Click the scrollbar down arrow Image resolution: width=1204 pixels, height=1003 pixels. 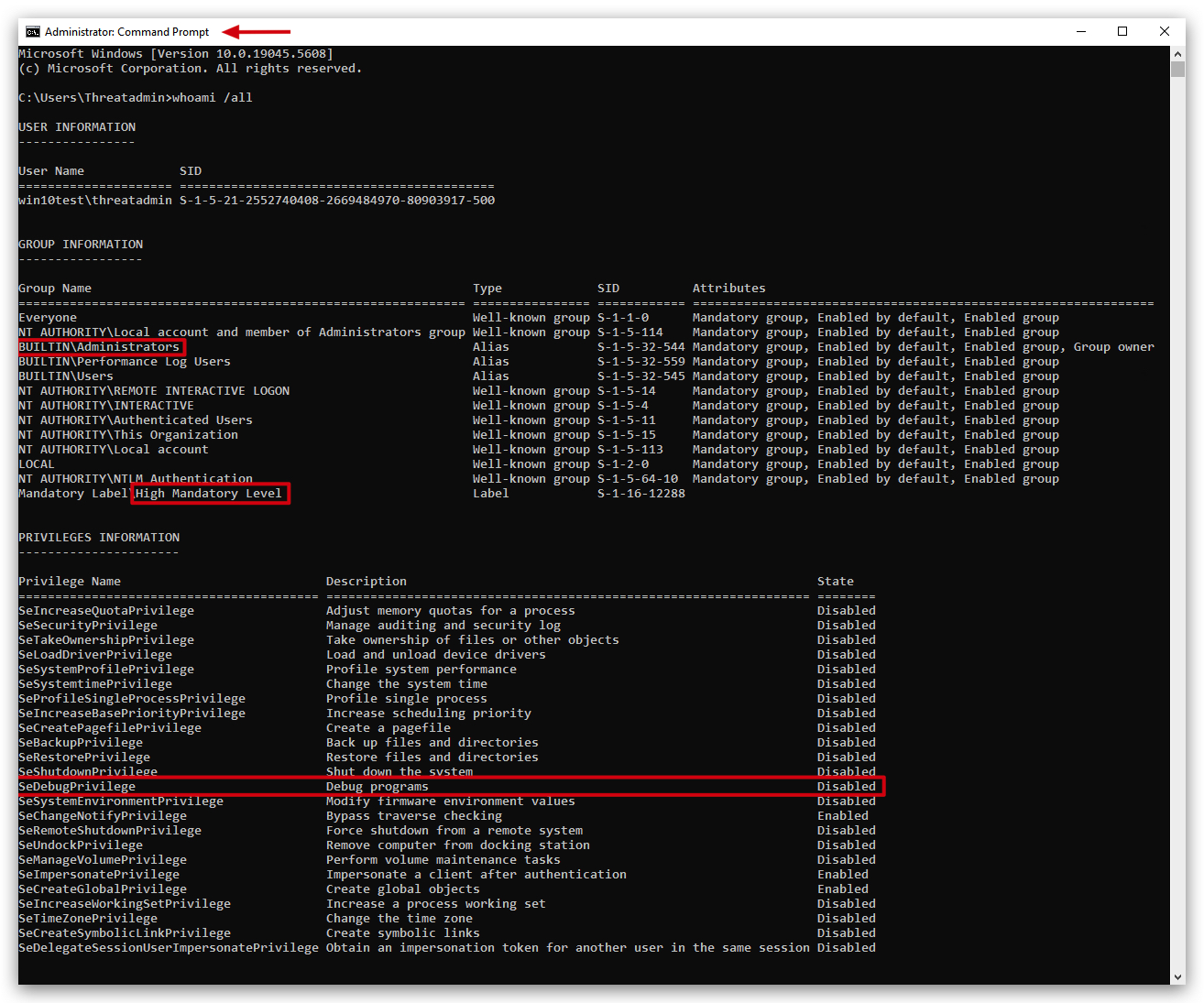coord(1178,977)
